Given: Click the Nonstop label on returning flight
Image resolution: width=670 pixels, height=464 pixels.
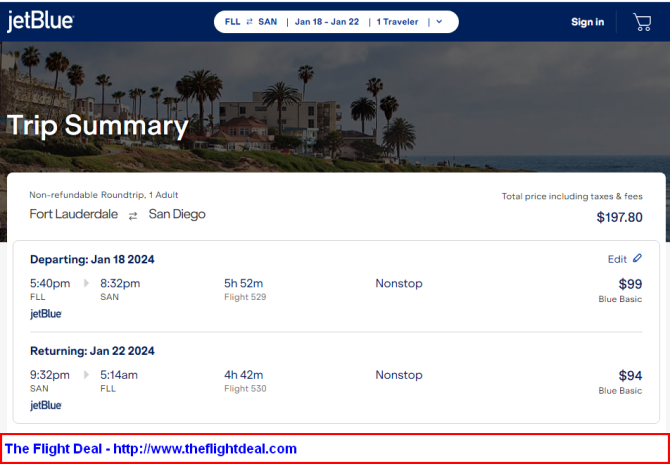Looking at the screenshot, I should (399, 375).
